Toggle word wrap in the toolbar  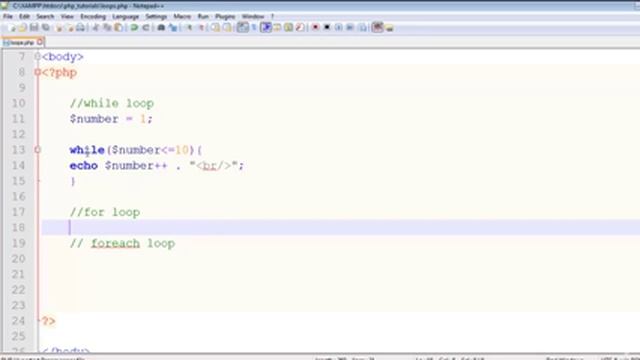[242, 28]
